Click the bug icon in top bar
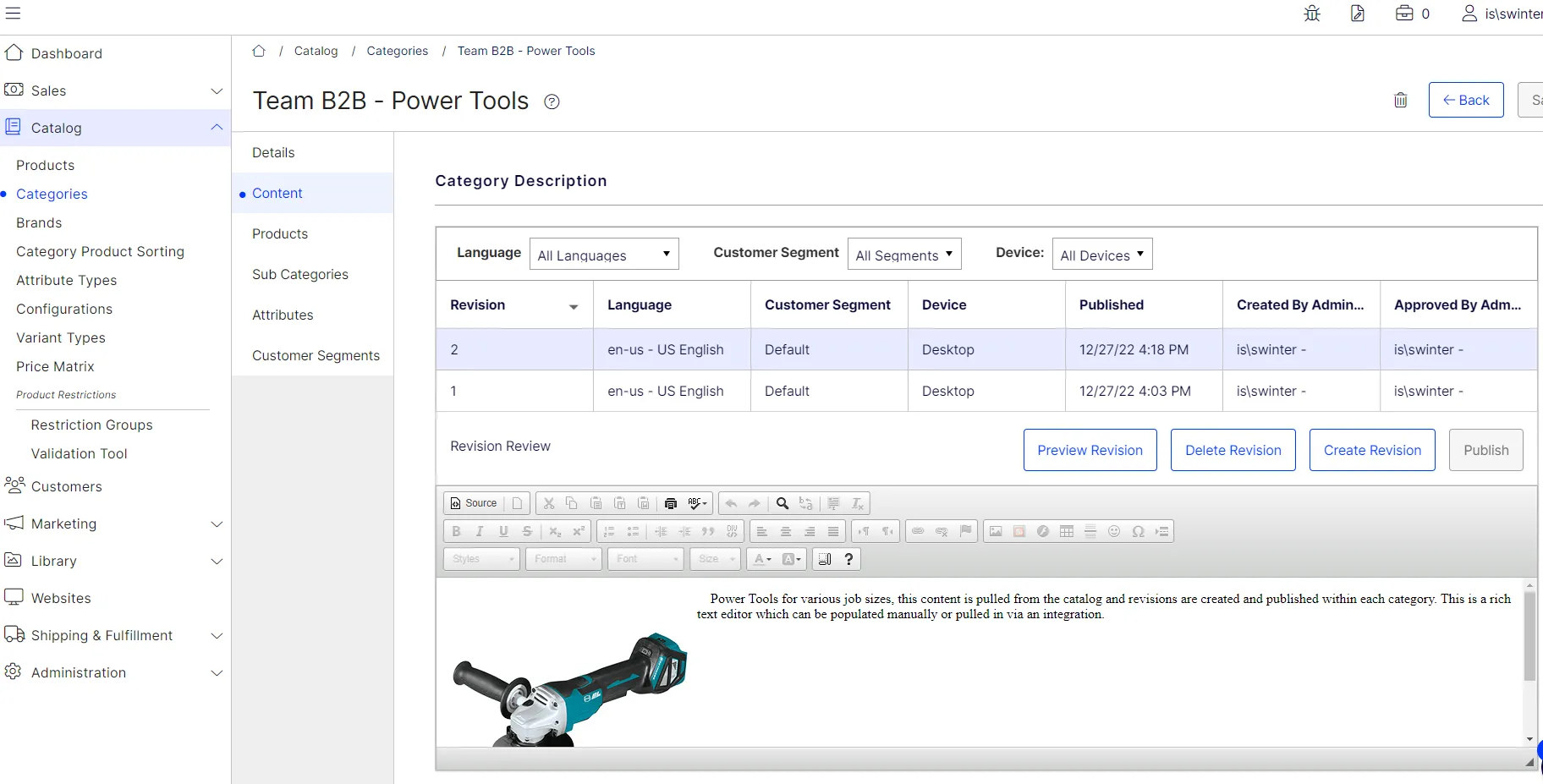This screenshot has height=784, width=1543. coord(1312,14)
